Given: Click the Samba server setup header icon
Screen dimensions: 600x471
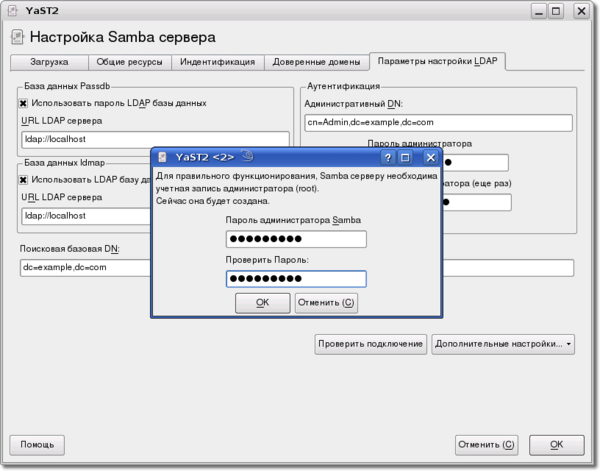Looking at the screenshot, I should point(16,39).
